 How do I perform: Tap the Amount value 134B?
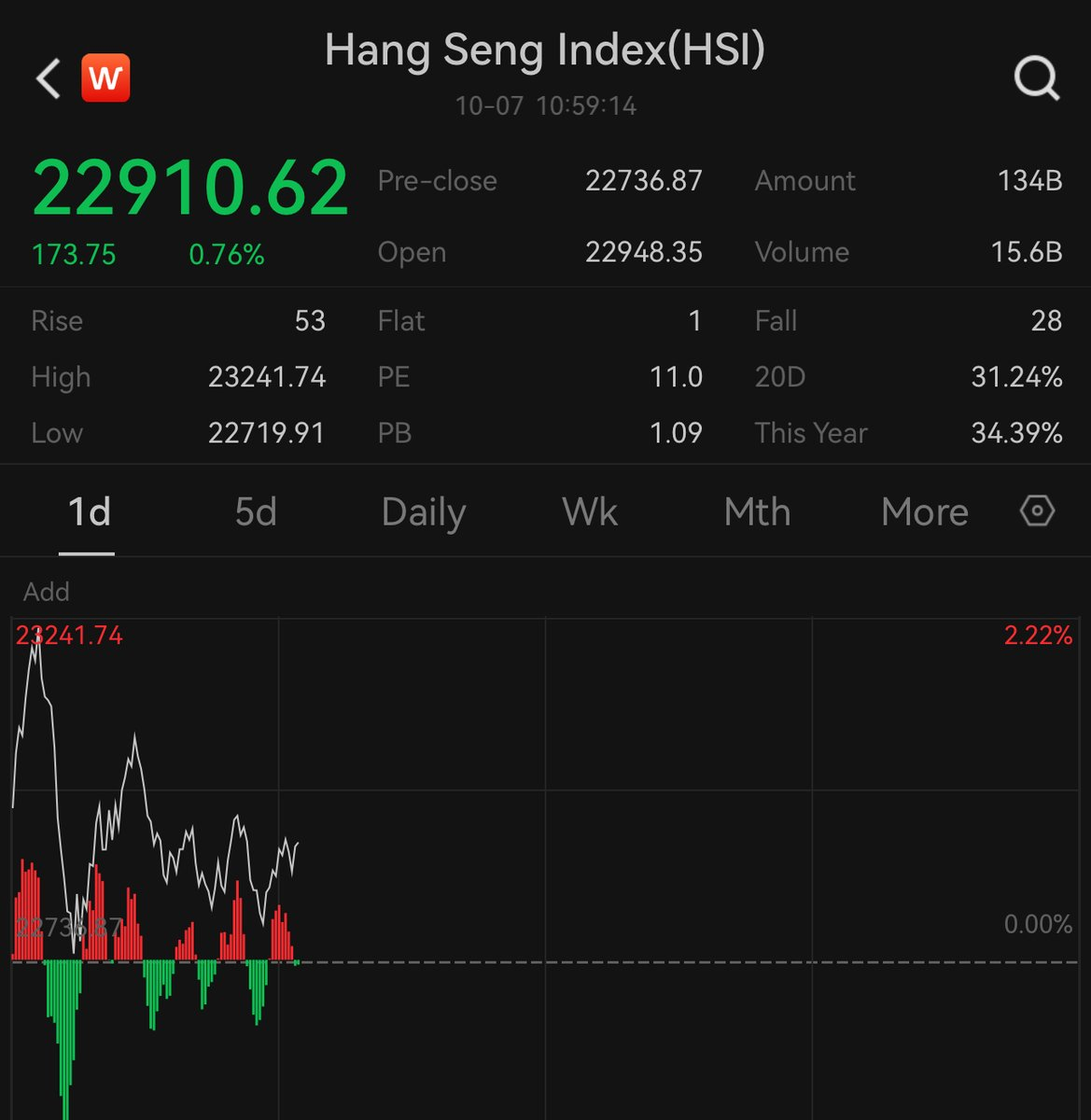pos(1030,180)
